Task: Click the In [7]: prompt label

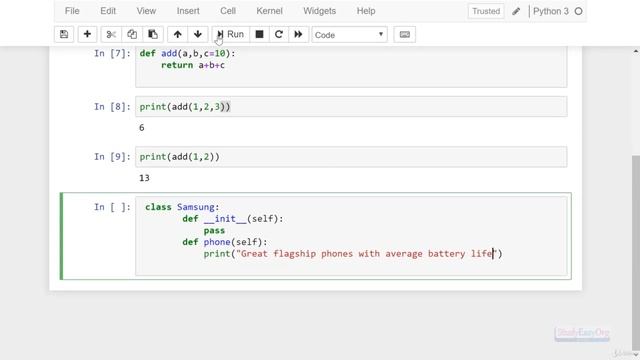Action: click(112, 53)
